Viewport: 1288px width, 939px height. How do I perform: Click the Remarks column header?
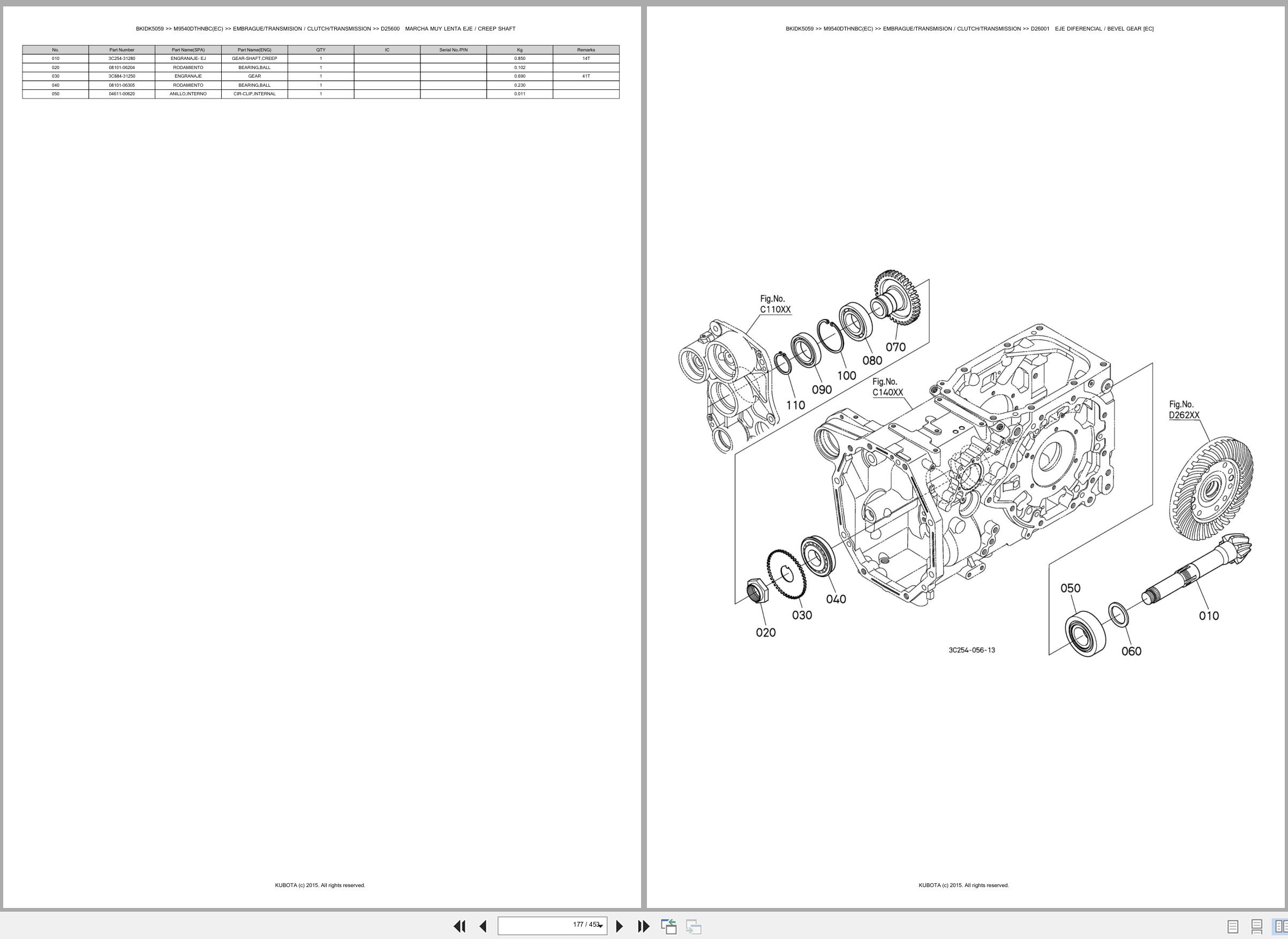pyautogui.click(x=586, y=50)
